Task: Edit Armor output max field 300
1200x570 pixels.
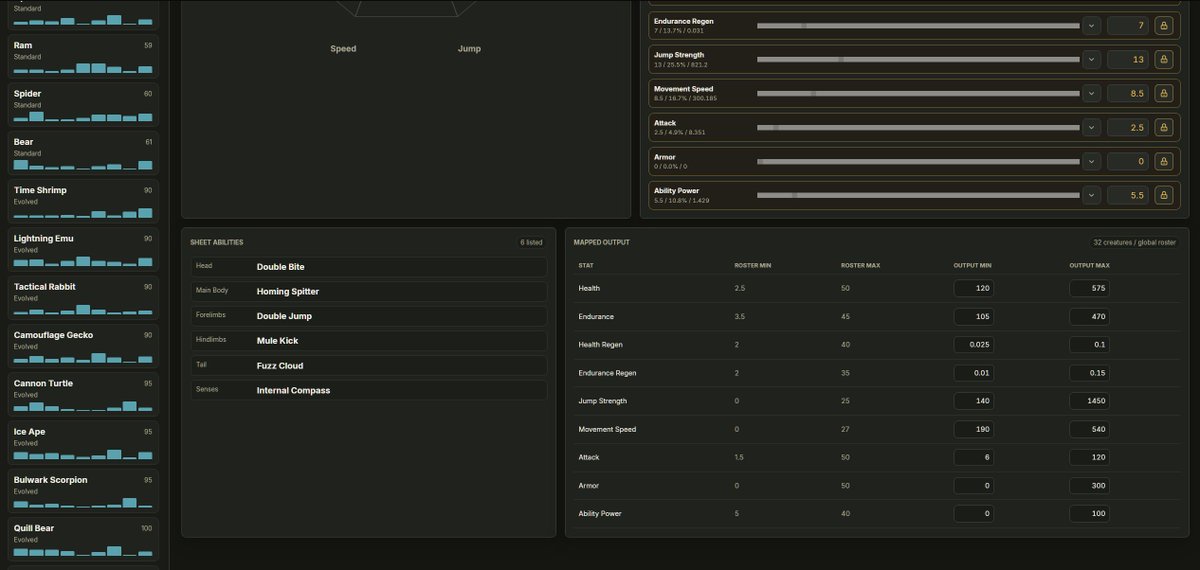Action: pyautogui.click(x=1089, y=485)
